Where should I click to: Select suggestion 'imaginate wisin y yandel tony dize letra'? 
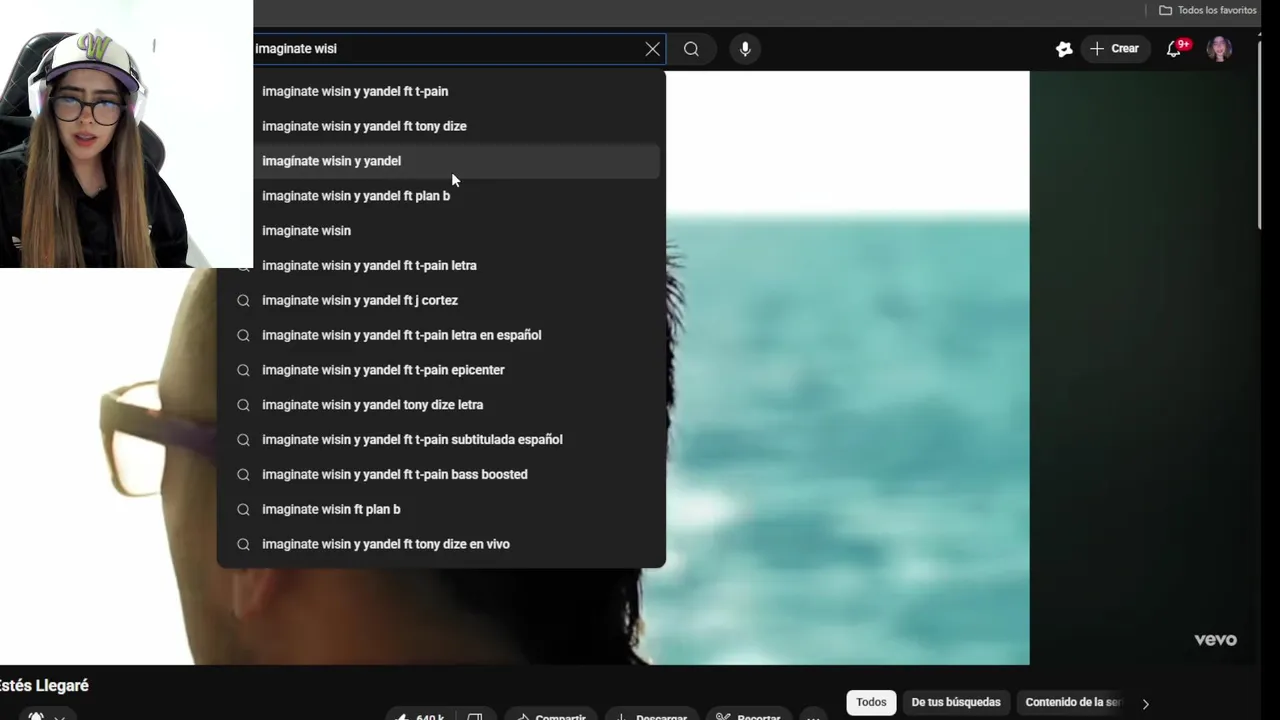441,405
